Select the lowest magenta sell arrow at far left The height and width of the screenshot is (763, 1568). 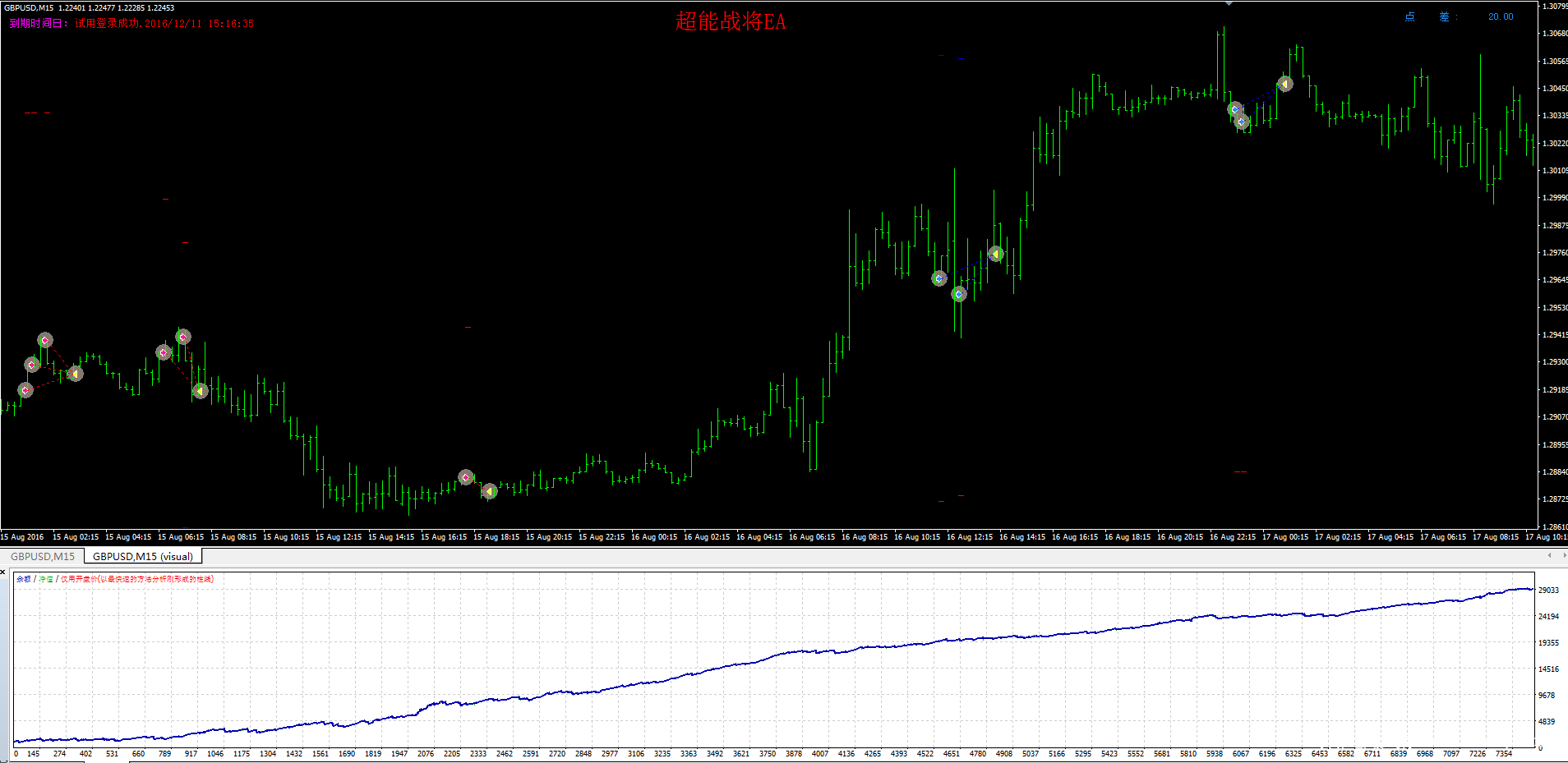pyautogui.click(x=25, y=390)
